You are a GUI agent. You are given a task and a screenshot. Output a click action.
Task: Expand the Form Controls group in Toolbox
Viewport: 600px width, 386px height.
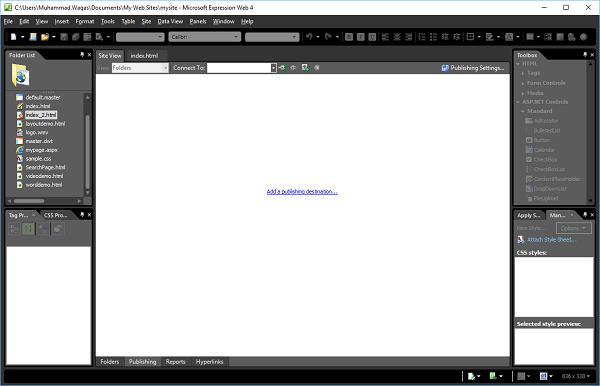coord(523,83)
